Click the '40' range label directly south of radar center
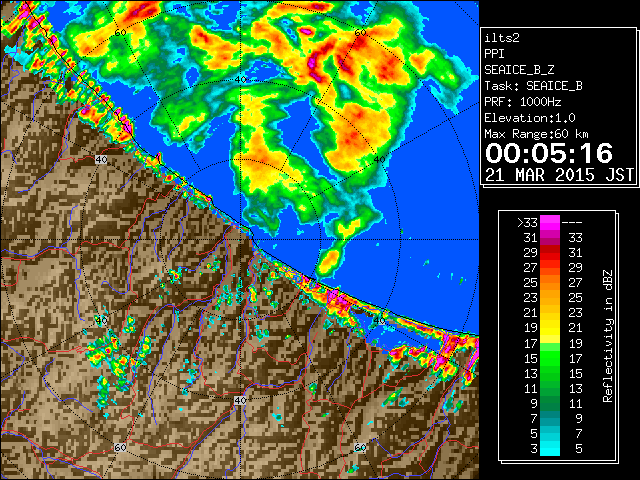The width and height of the screenshot is (640, 480). point(240,400)
